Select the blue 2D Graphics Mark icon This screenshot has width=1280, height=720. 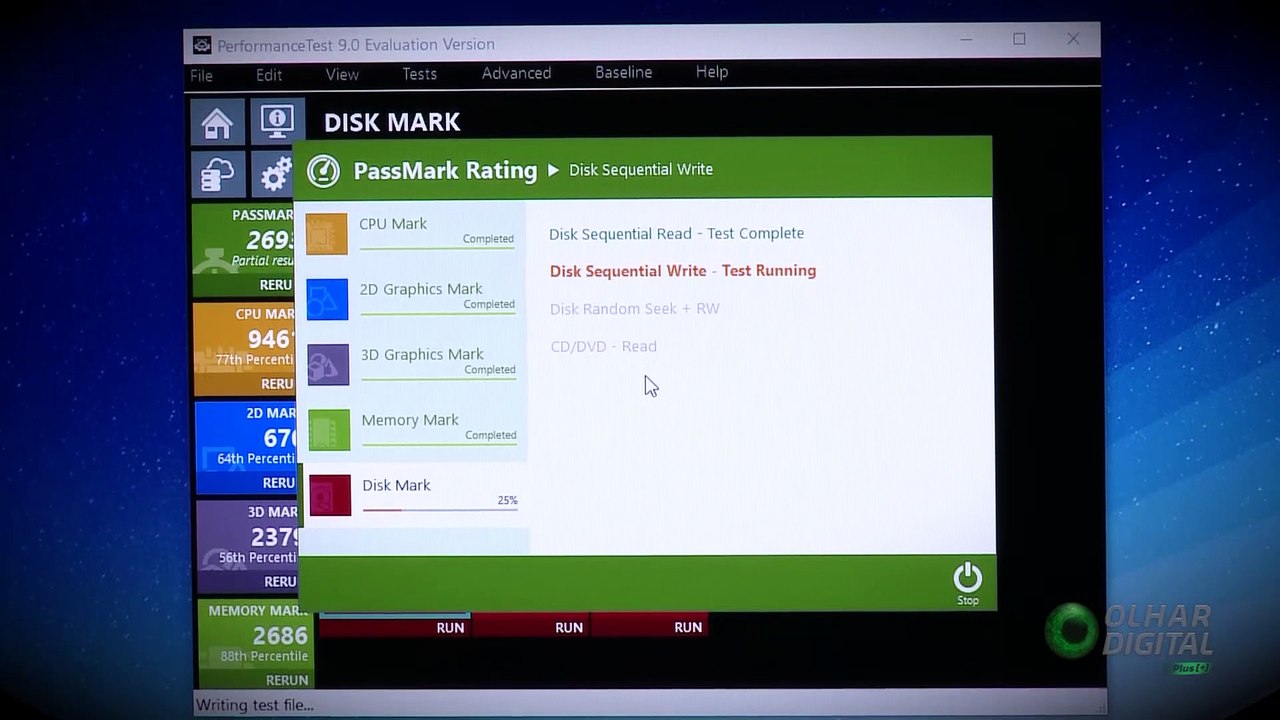pyautogui.click(x=327, y=299)
